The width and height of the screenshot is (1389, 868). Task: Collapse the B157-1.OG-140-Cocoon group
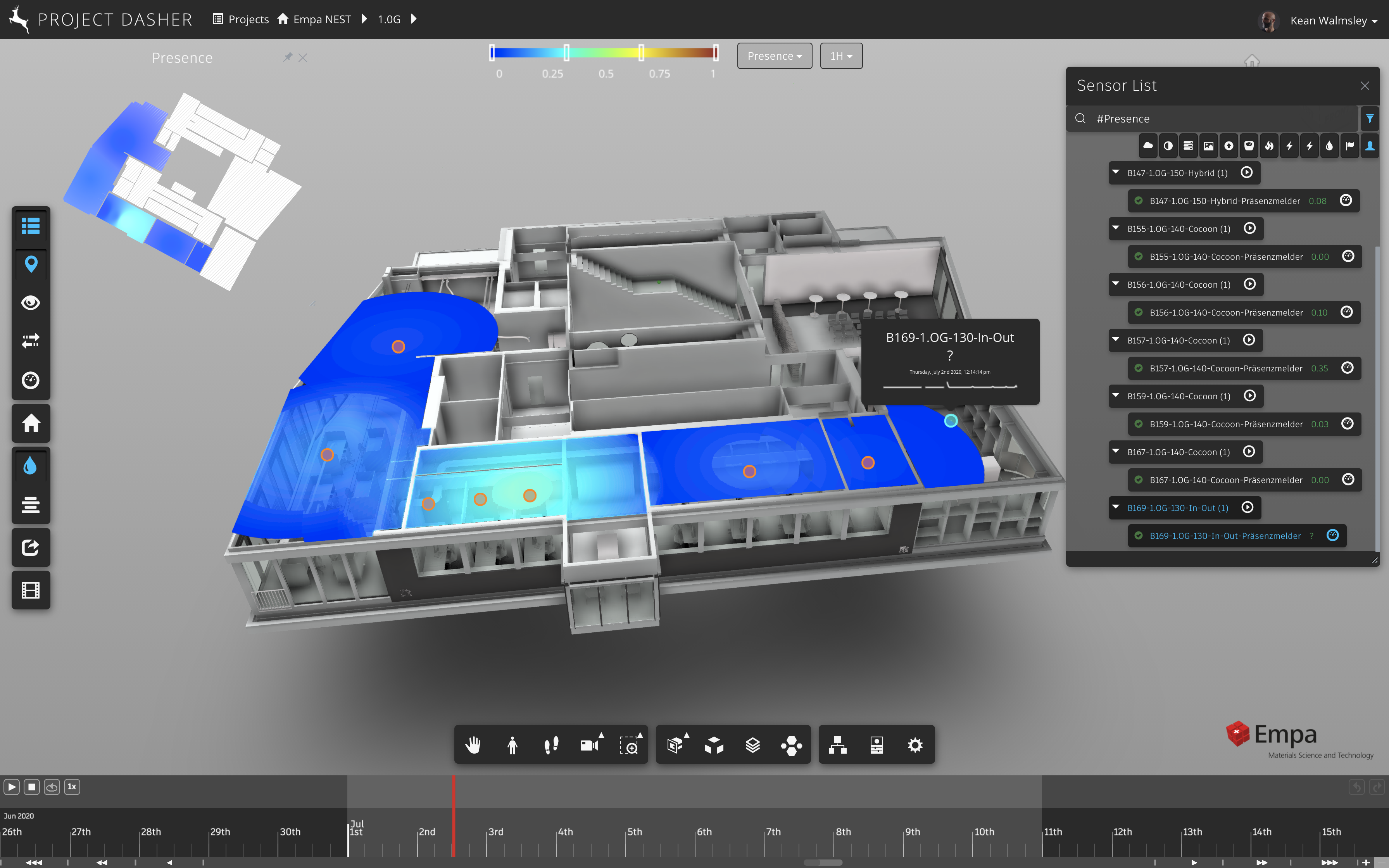point(1116,340)
